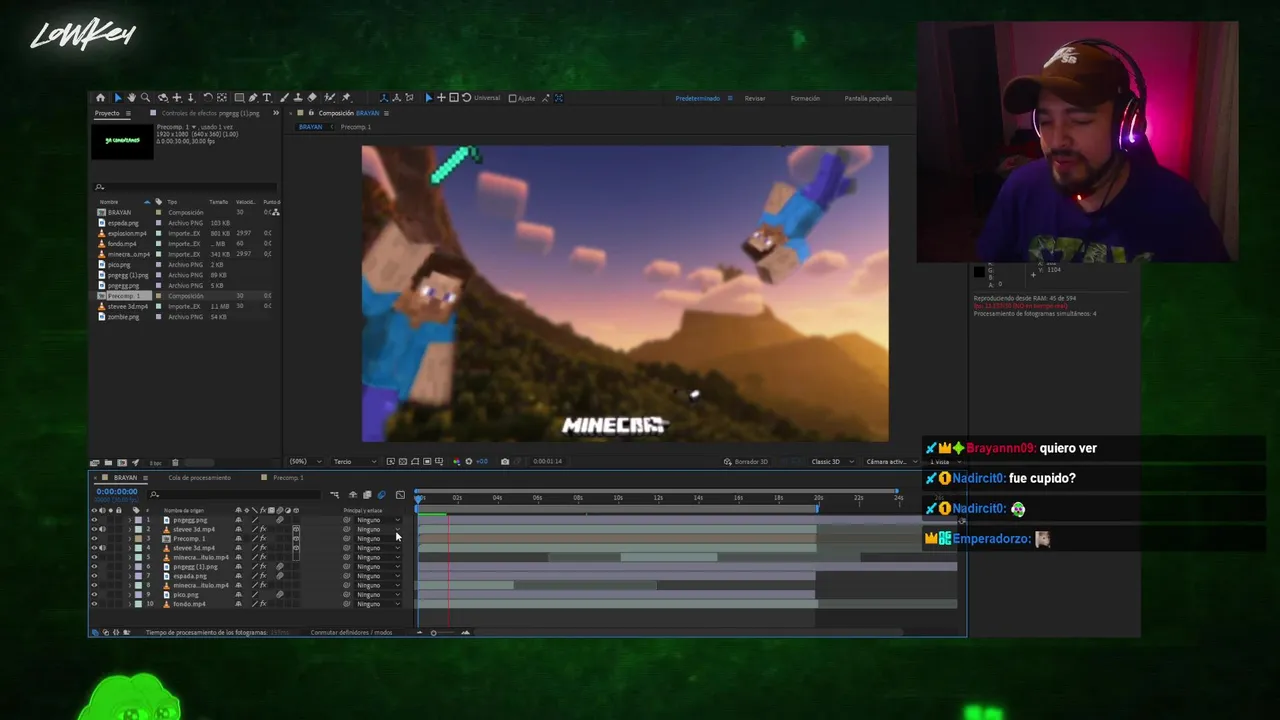Image resolution: width=1280 pixels, height=720 pixels.
Task: Select the Rotation tool
Action: pyautogui.click(x=208, y=98)
